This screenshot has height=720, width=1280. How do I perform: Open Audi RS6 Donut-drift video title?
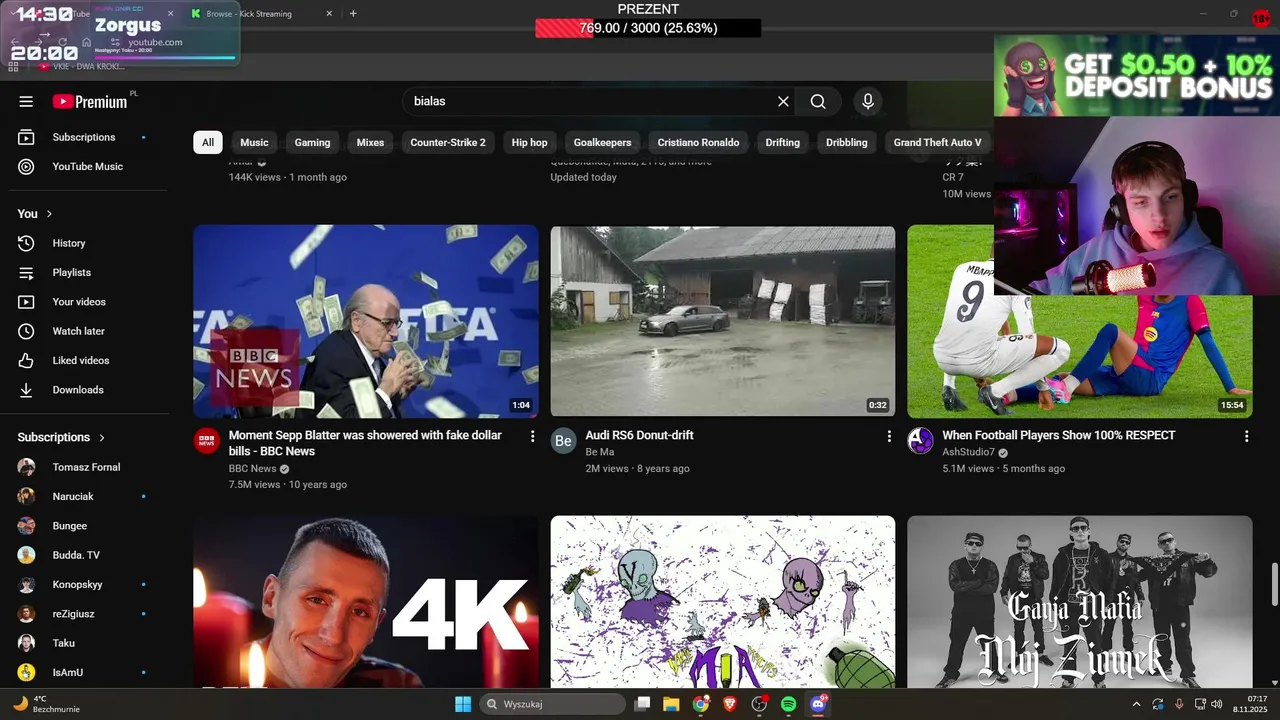tap(639, 435)
